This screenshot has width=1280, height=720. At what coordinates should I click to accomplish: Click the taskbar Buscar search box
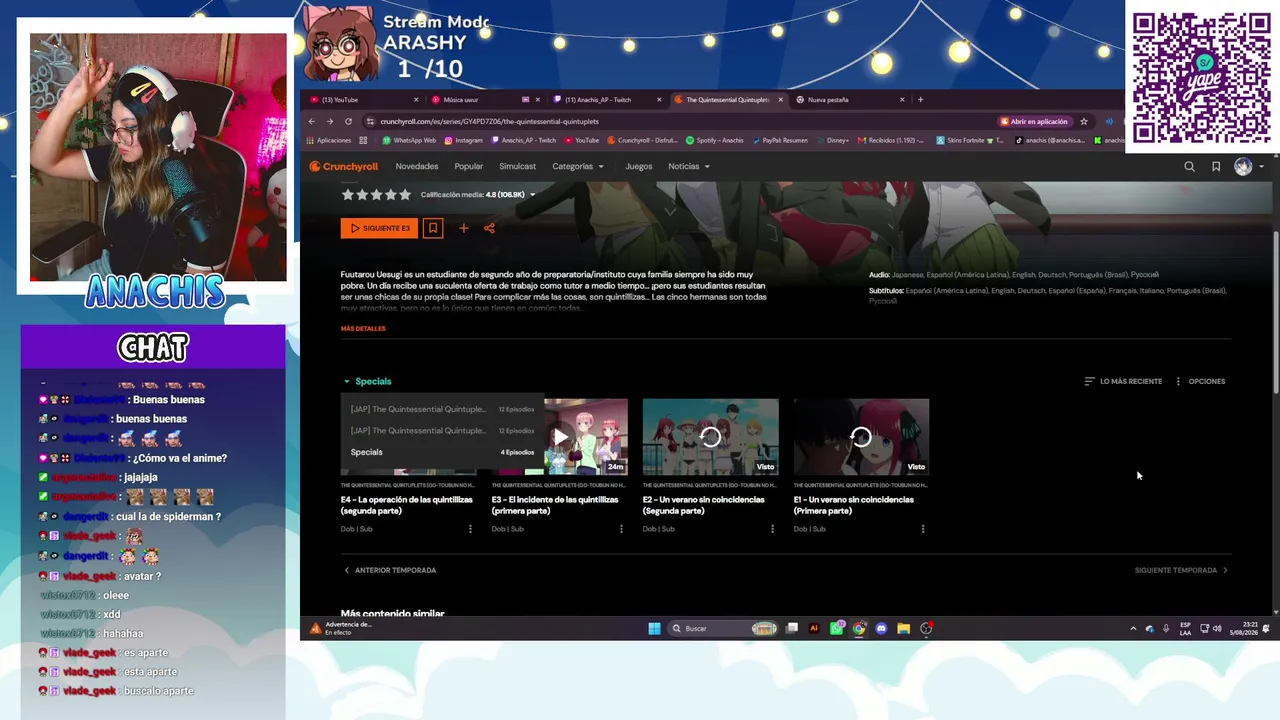point(723,628)
